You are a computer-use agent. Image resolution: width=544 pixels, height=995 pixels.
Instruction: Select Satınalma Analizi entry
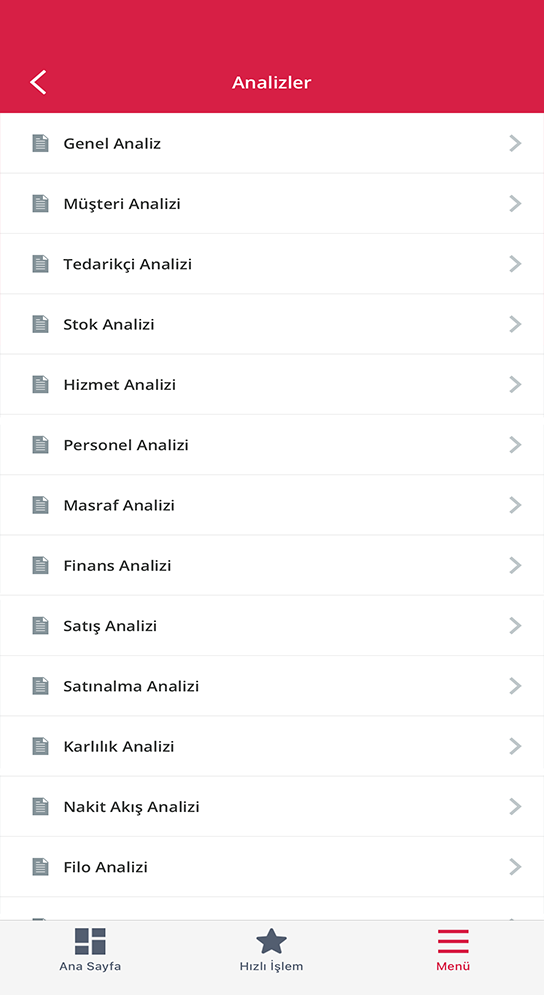click(x=272, y=686)
